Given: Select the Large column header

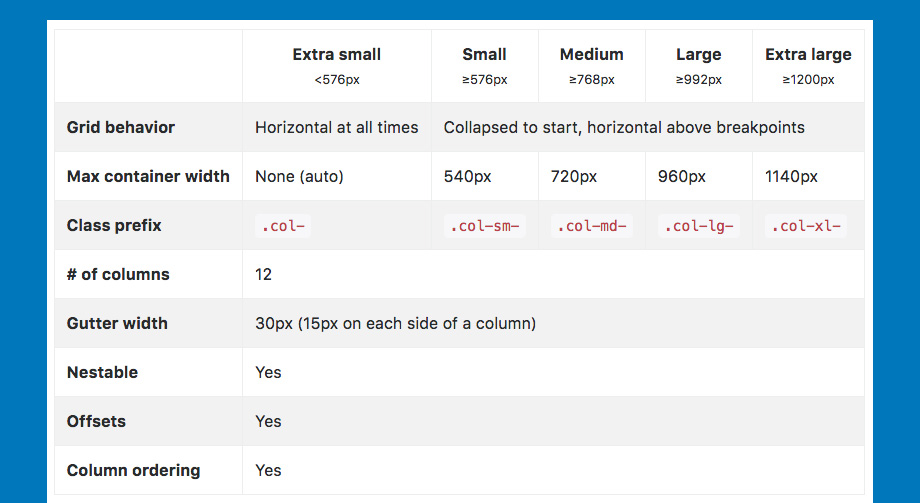Looking at the screenshot, I should (x=698, y=66).
